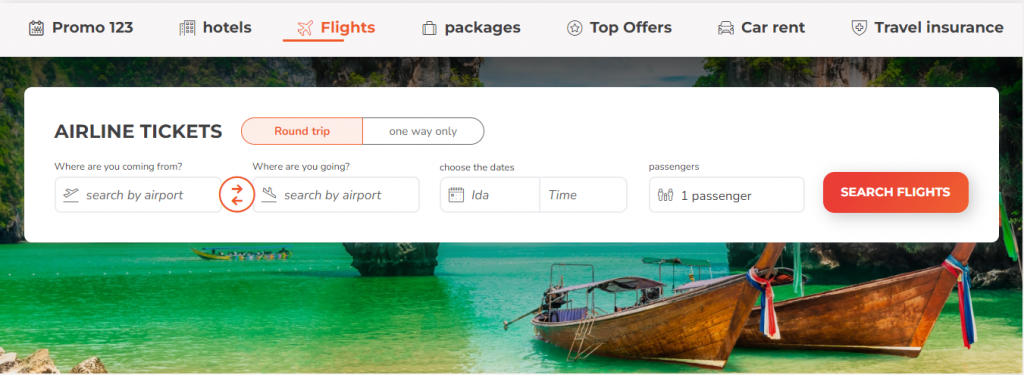The width and height of the screenshot is (1024, 375).
Task: Click the calendar icon in dates field
Action: coord(456,195)
